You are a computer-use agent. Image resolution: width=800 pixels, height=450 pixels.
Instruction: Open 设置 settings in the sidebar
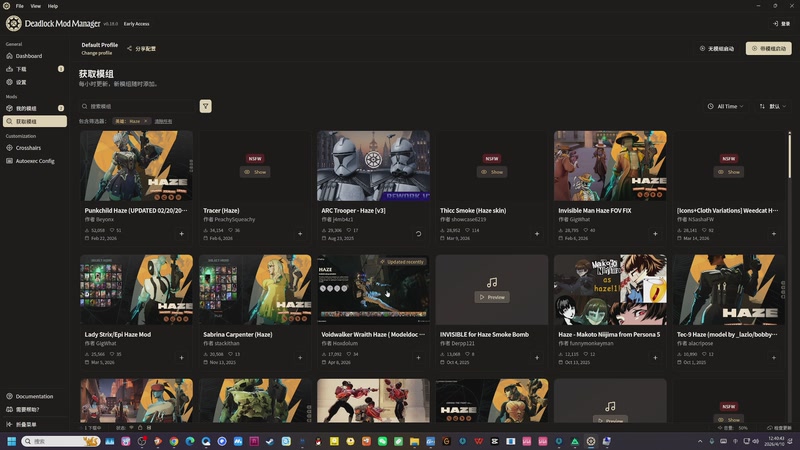click(35, 82)
